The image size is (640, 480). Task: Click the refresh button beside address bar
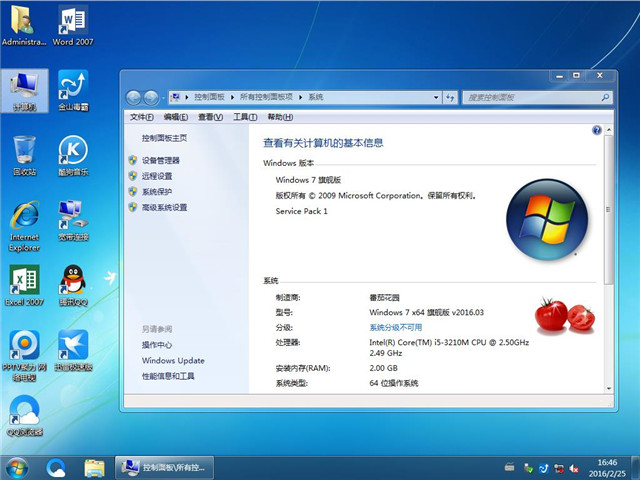450,97
